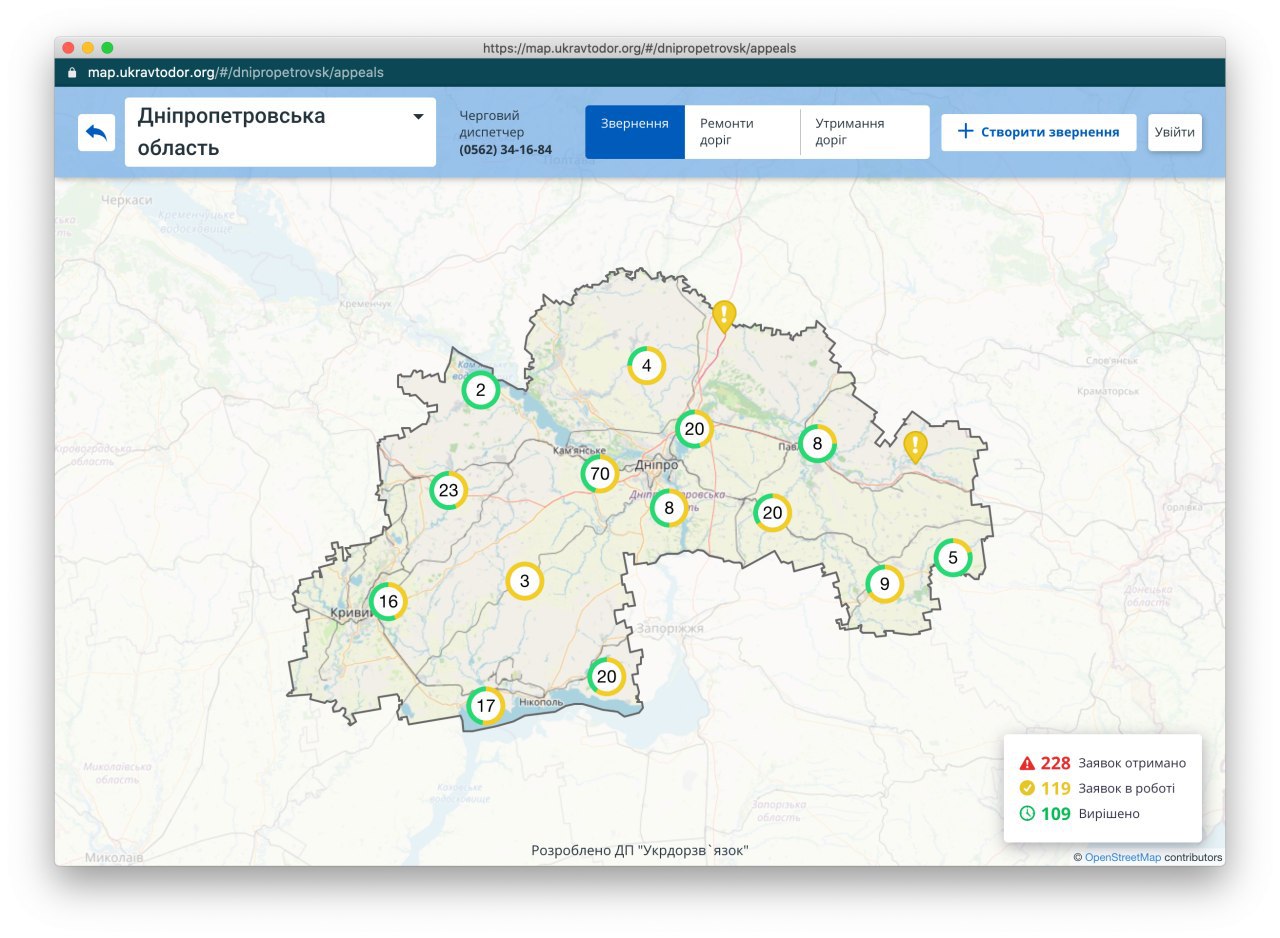
Task: Click the Створити звернення button
Action: (1038, 132)
